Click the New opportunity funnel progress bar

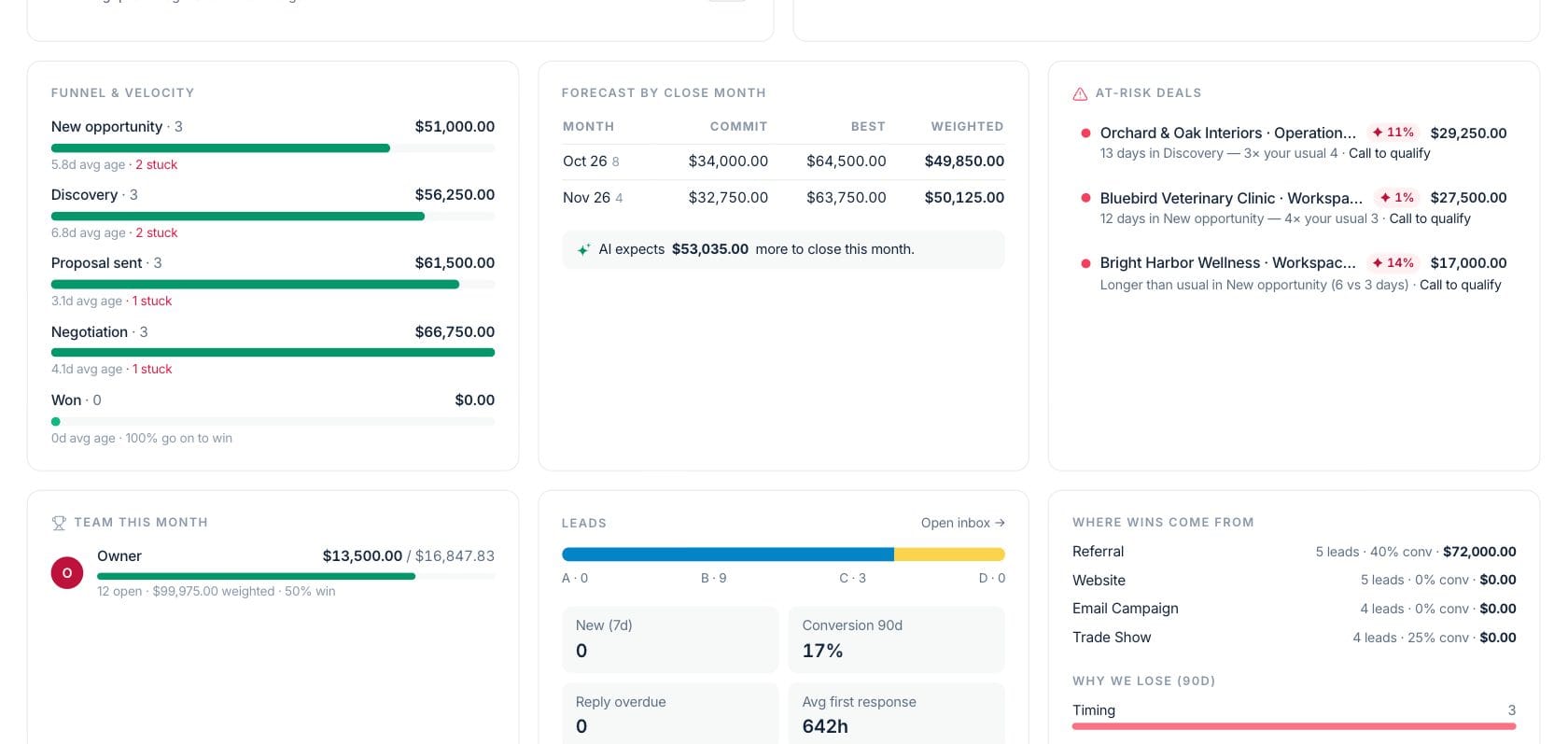(x=273, y=147)
